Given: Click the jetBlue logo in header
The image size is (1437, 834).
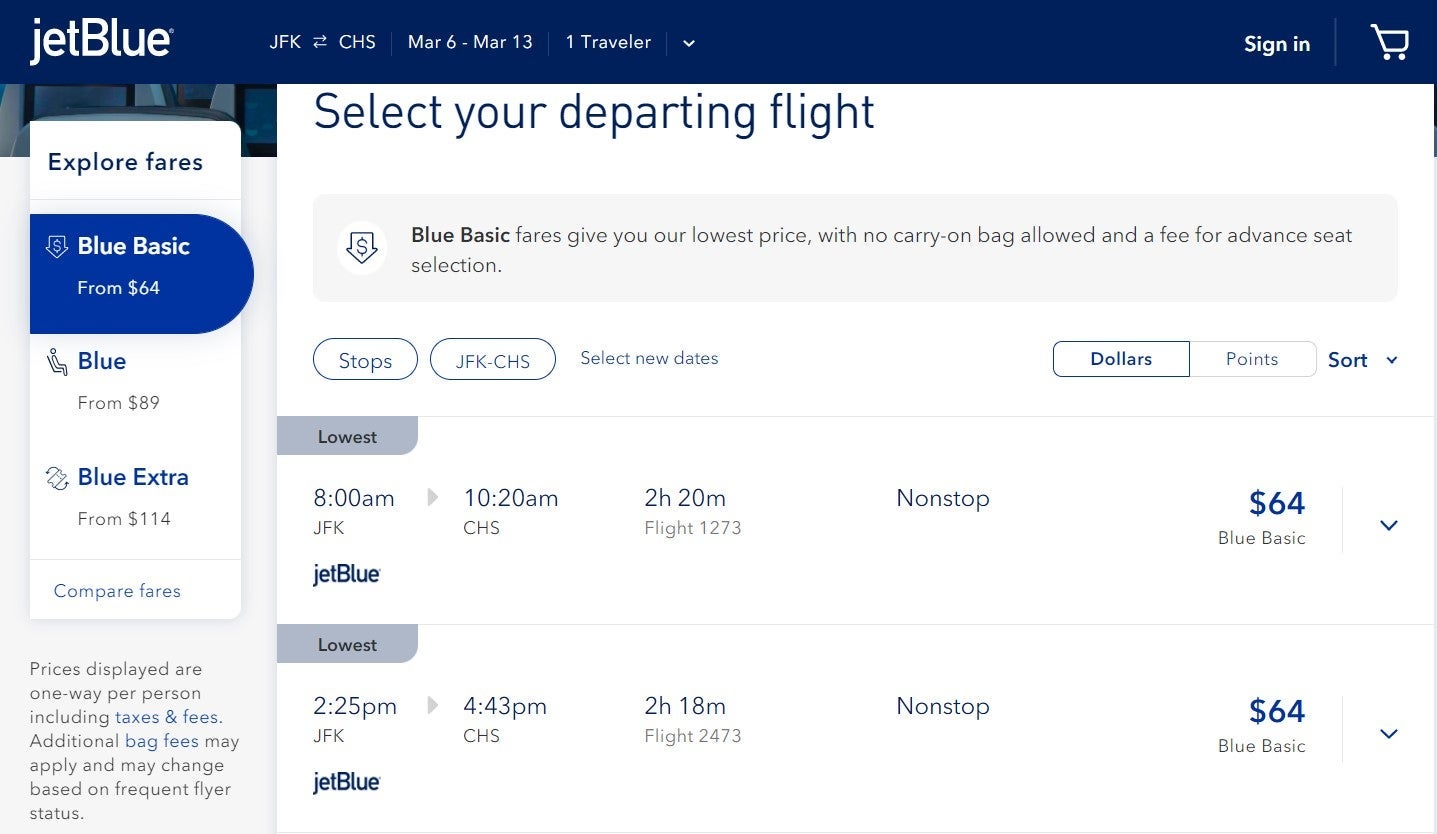Looking at the screenshot, I should pos(101,42).
